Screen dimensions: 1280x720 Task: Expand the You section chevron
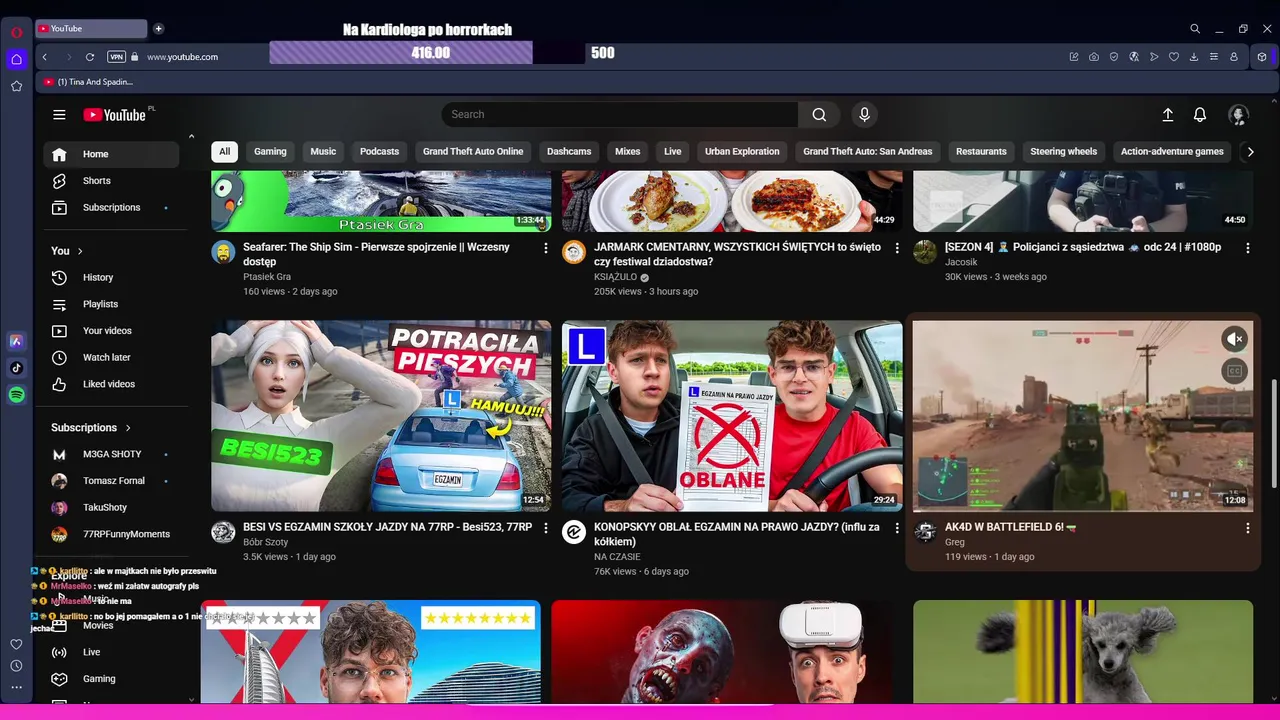pyautogui.click(x=80, y=251)
